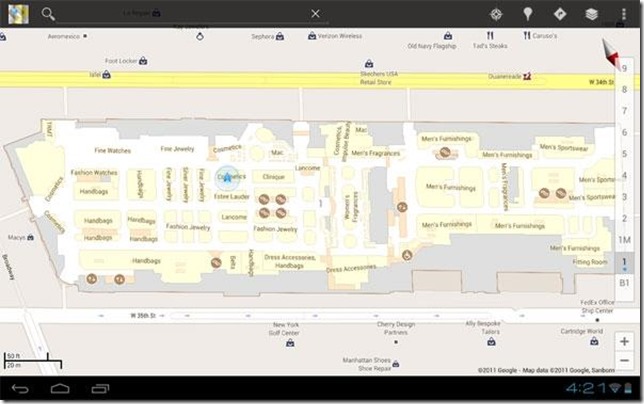This screenshot has height=404, width=644.
Task: Tap the Men's Fragrances label beside Mac
Action: pyautogui.click(x=375, y=153)
